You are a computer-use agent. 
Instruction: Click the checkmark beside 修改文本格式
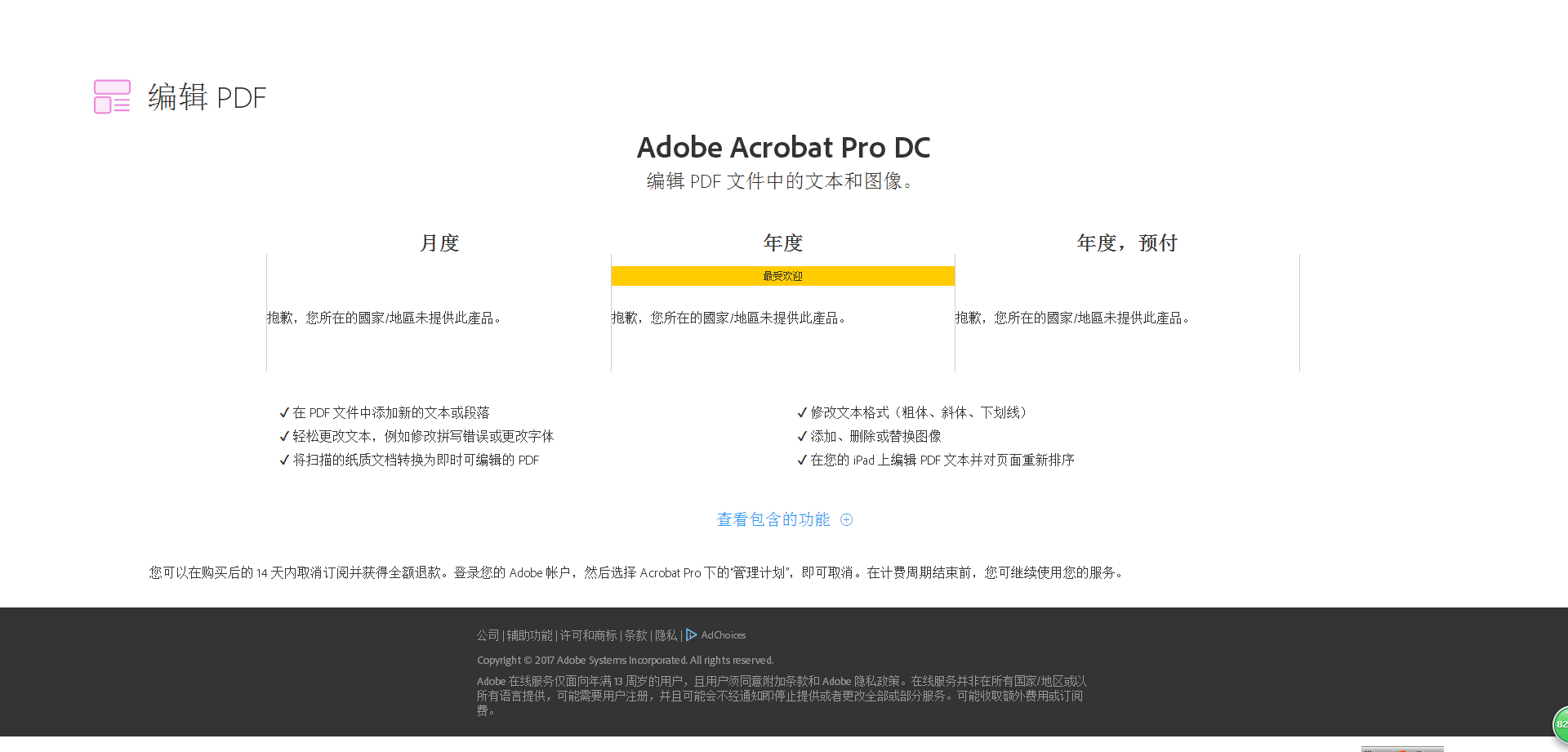point(802,413)
